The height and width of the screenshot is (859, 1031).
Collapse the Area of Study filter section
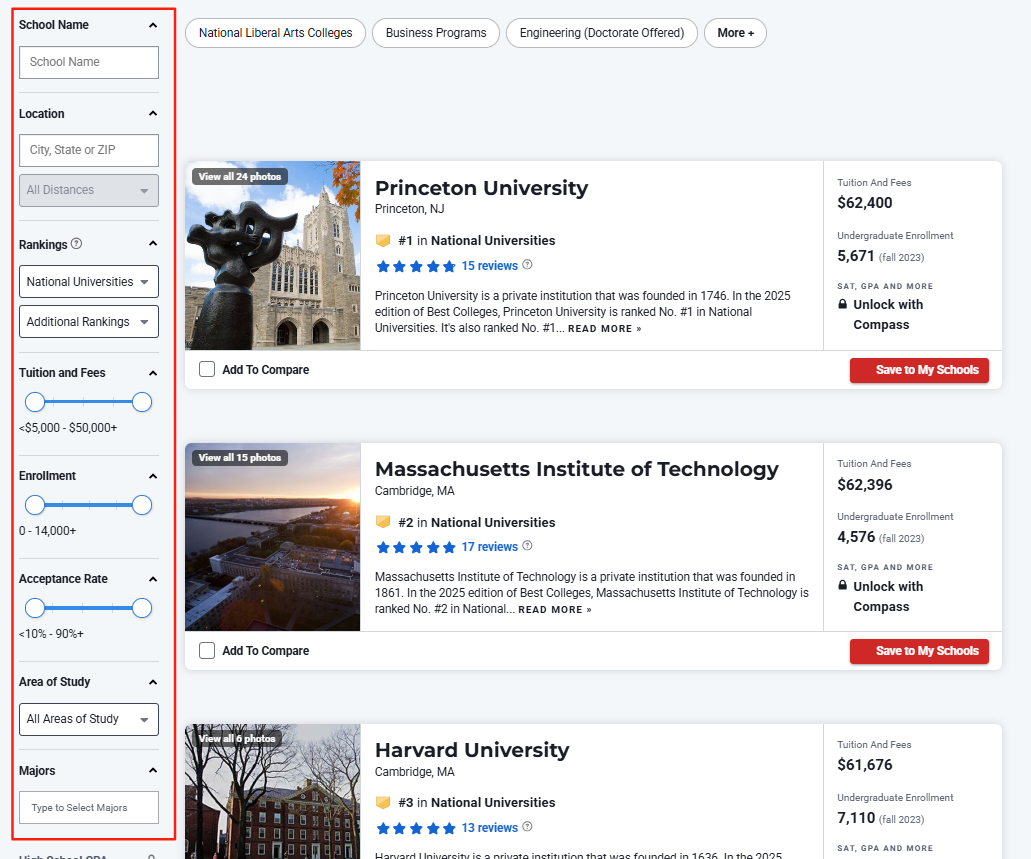coord(153,682)
